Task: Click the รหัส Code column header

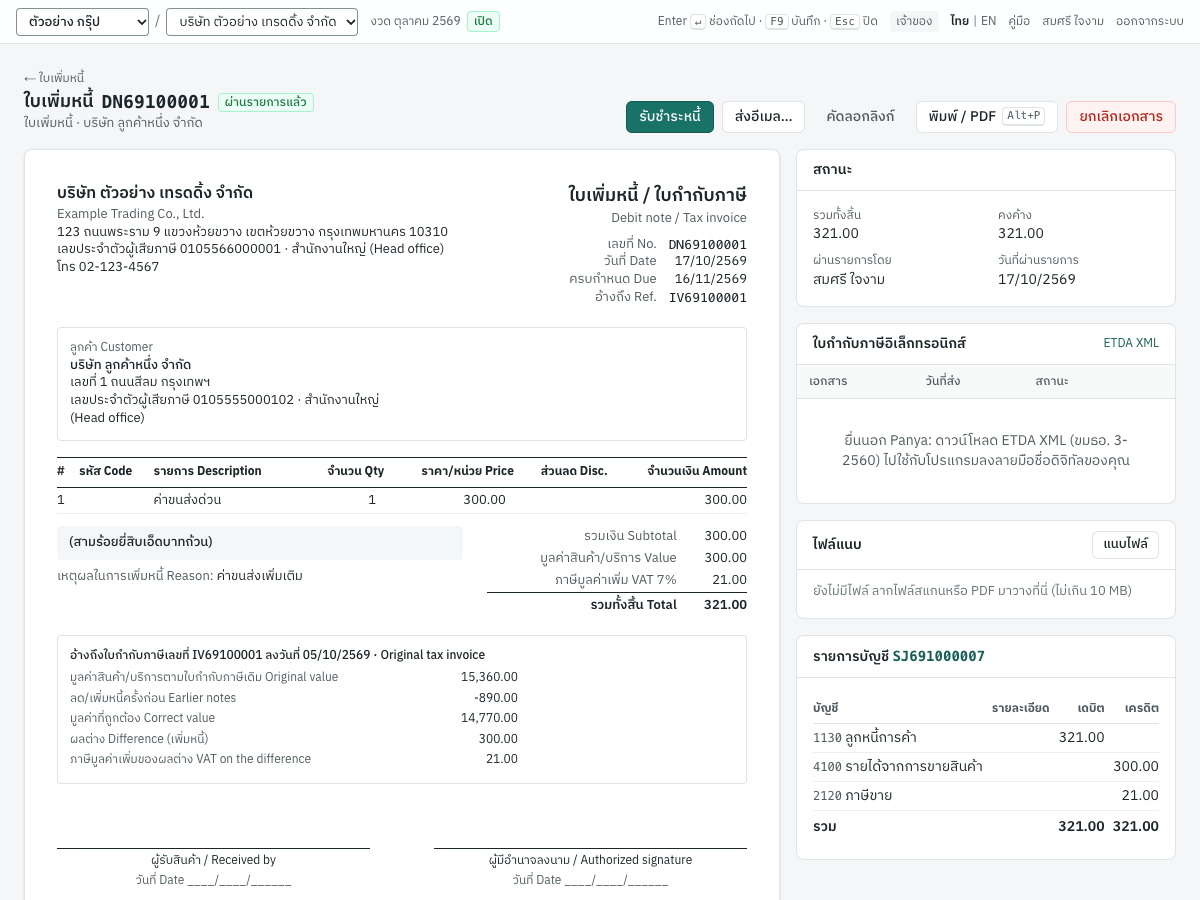Action: click(x=105, y=471)
